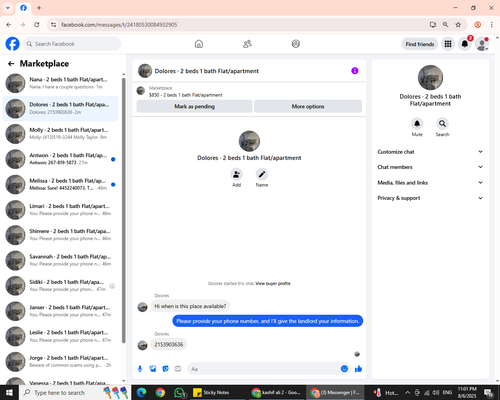Open the Jorge conversation

click(60, 362)
